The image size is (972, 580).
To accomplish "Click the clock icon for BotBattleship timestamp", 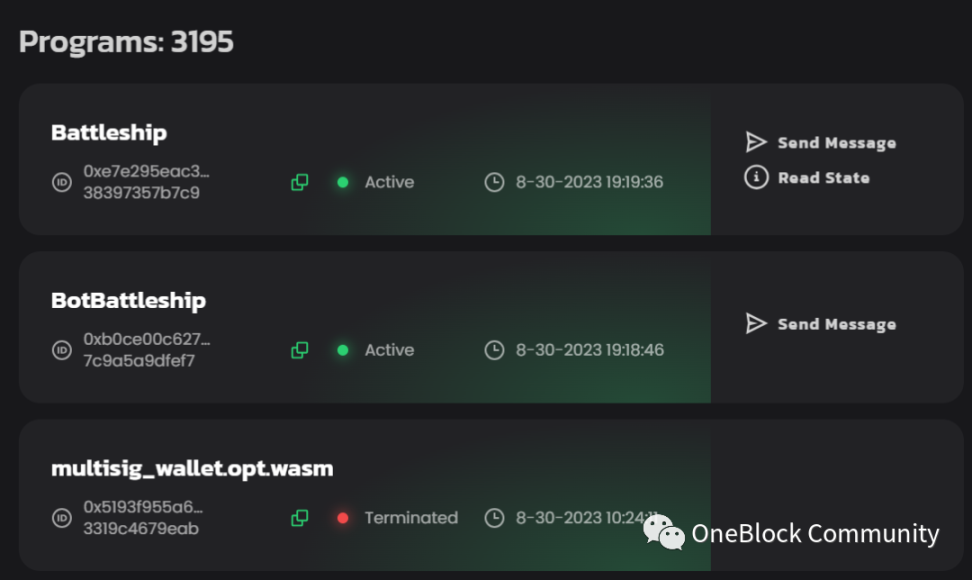I will tap(494, 350).
